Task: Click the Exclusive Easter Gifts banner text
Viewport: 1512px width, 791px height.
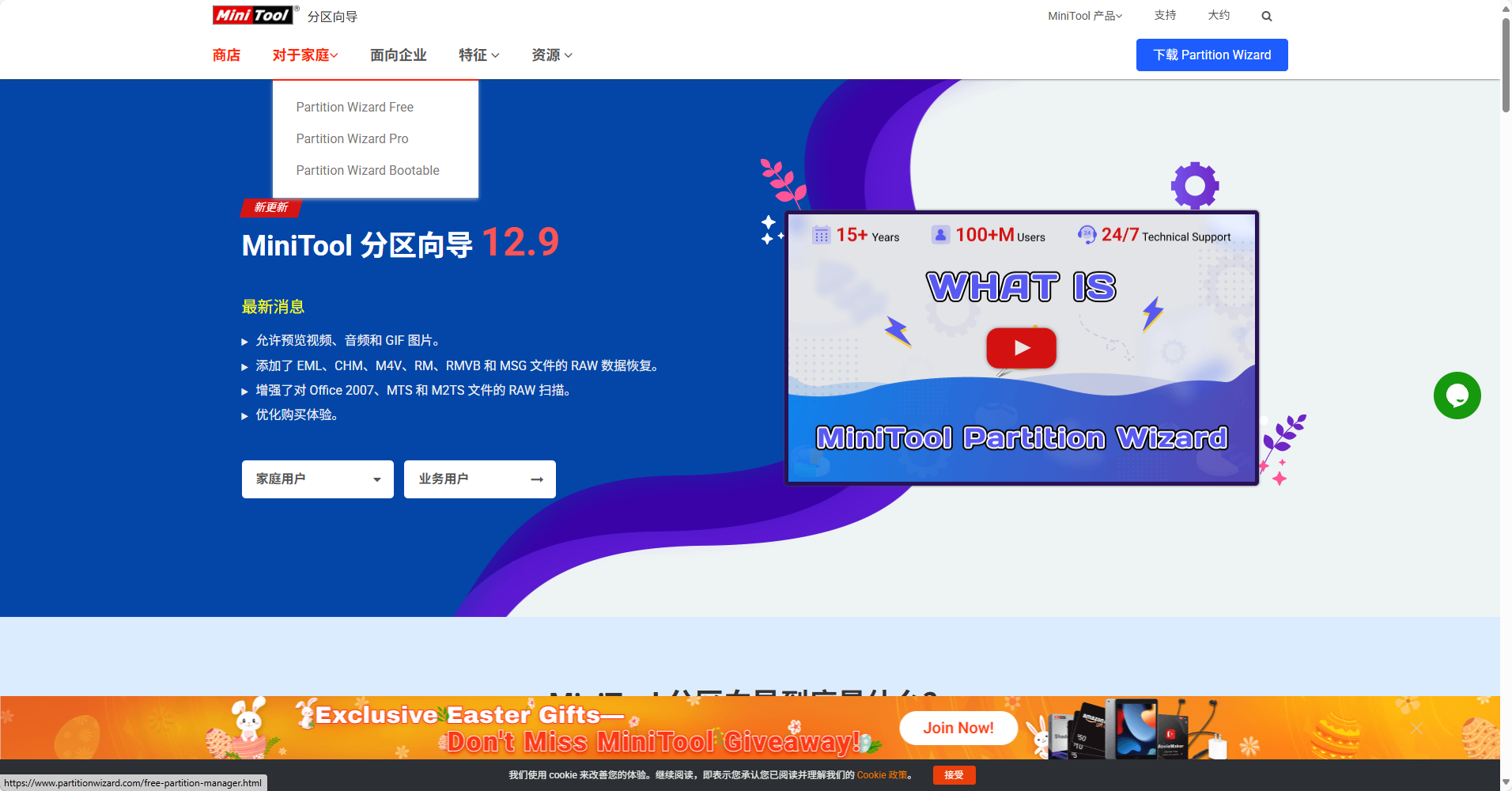Action: pos(471,715)
